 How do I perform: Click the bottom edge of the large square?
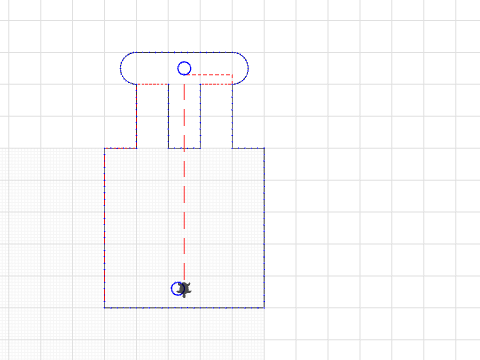point(184,307)
